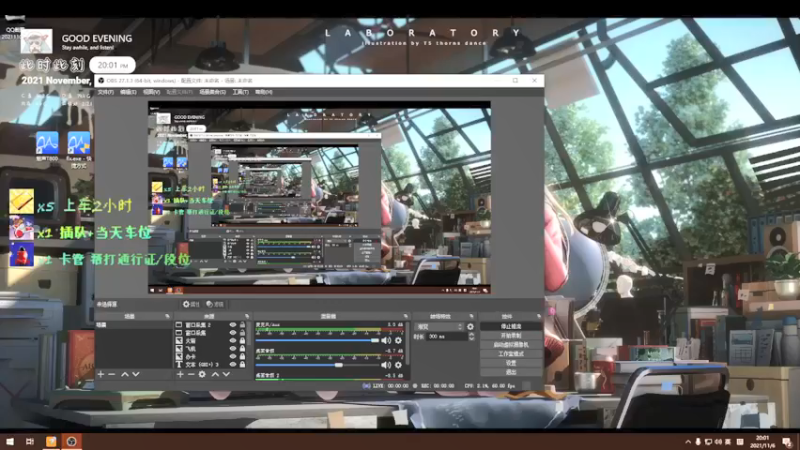Open the right blue waveform desktop shortcut
The image size is (800, 450).
[x=79, y=144]
